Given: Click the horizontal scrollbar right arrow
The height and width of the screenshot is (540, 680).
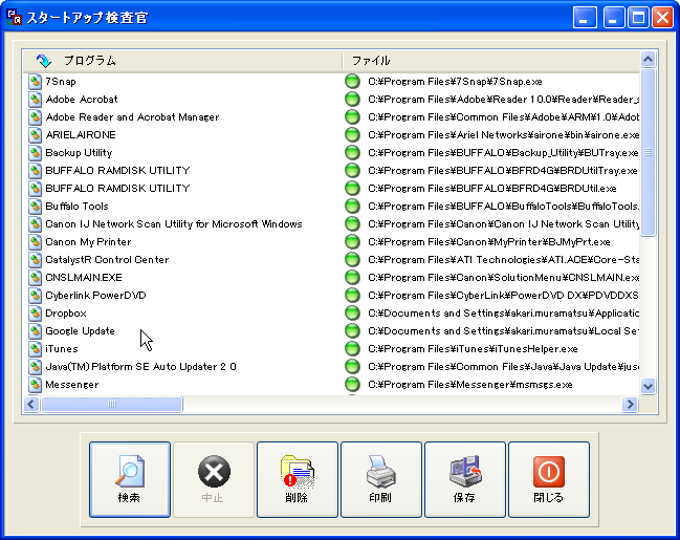Looking at the screenshot, I should pyautogui.click(x=630, y=404).
